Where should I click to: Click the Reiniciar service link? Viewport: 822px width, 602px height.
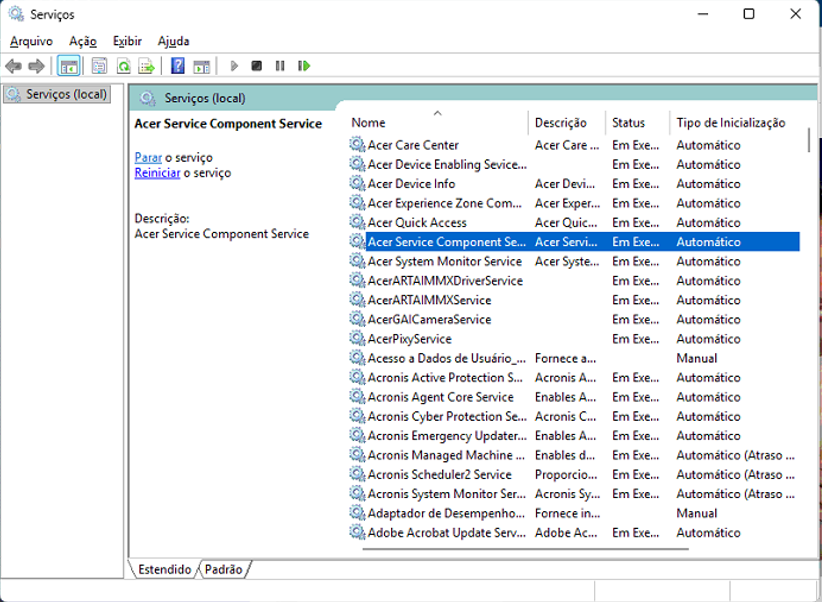(157, 173)
